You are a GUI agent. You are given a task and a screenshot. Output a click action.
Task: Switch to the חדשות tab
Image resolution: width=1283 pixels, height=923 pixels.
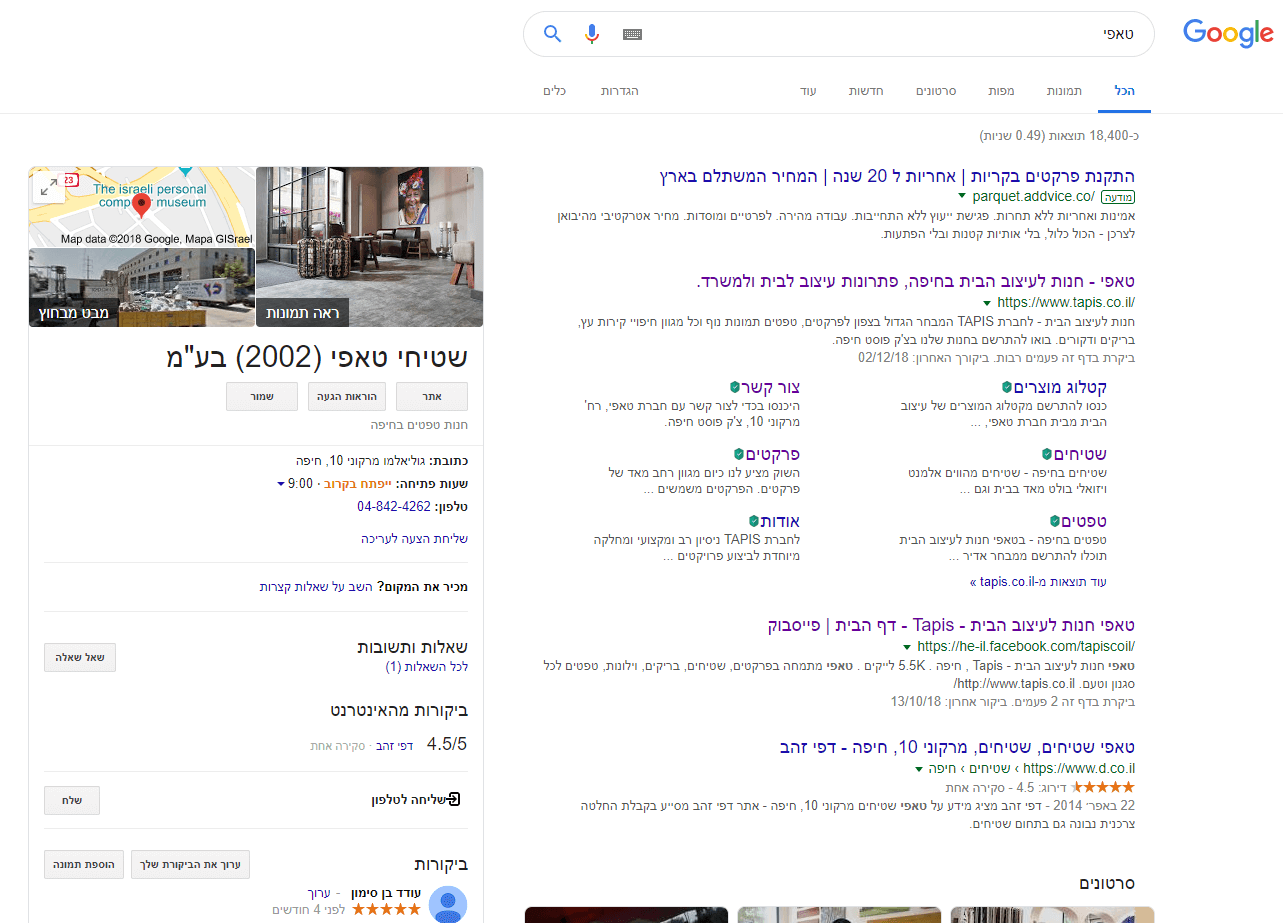pos(866,91)
